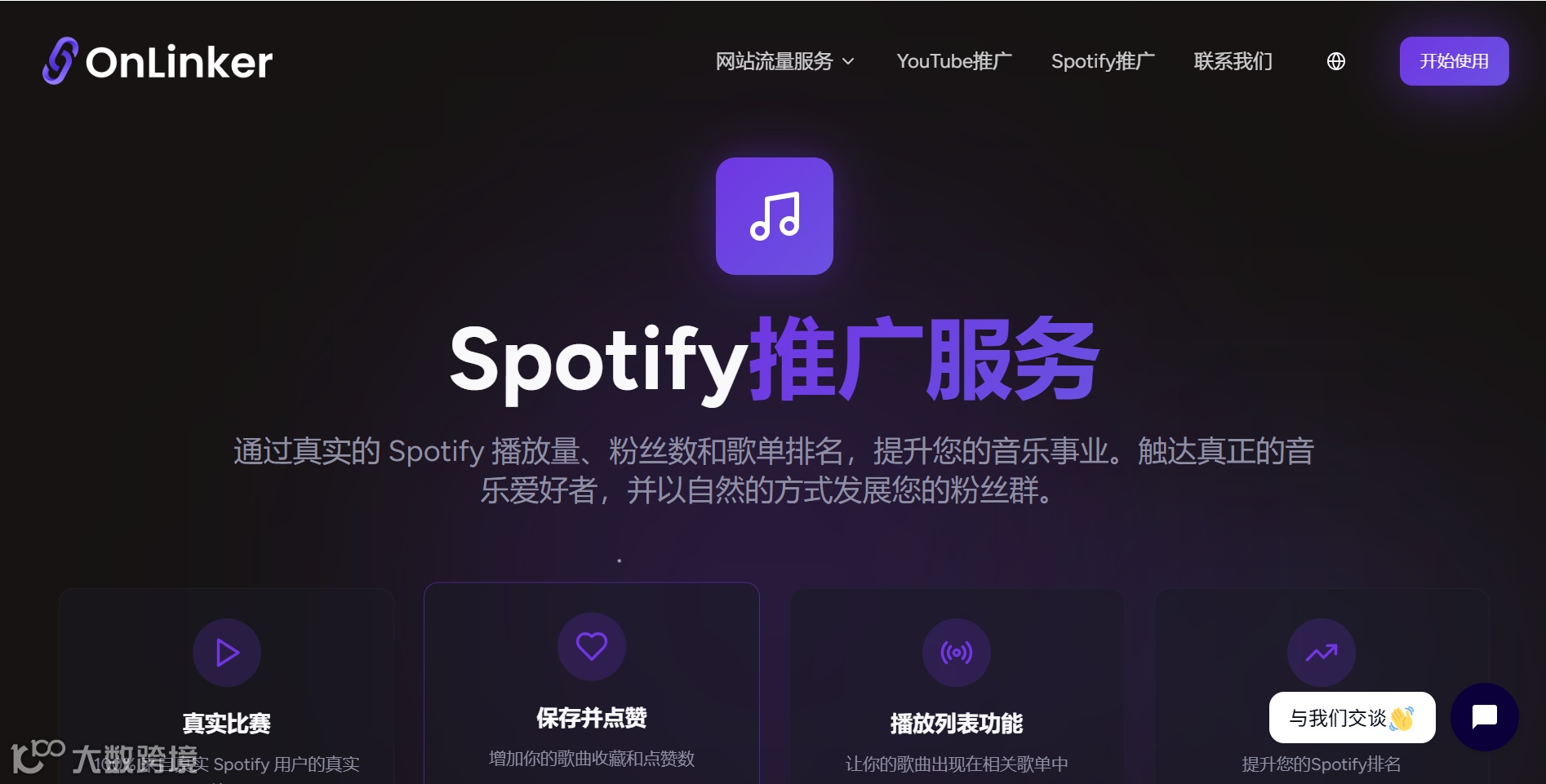The image size is (1546, 784).
Task: Click the trending-up arrow icon in the last card
Action: (x=1322, y=653)
